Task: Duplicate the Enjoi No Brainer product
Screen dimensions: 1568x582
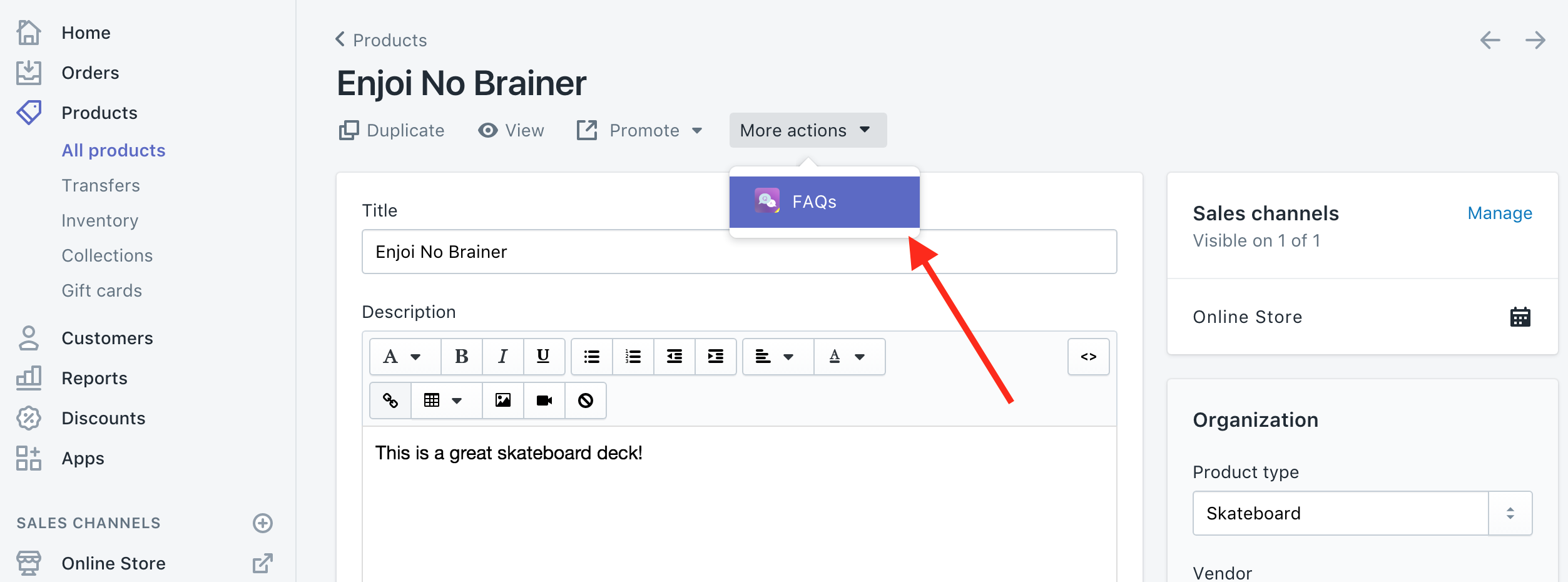Action: 392,130
